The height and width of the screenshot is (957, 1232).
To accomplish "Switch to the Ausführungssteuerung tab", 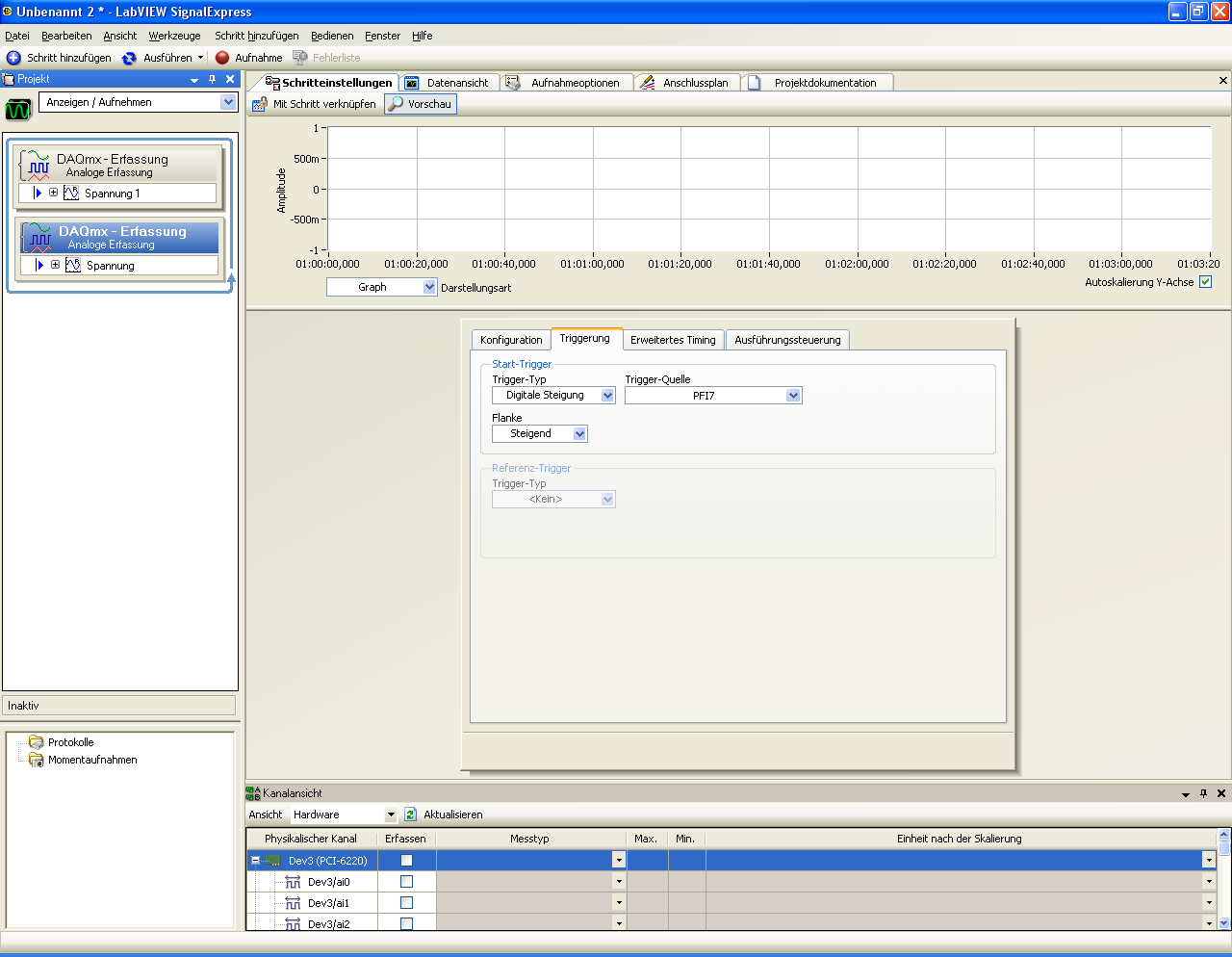I will pyautogui.click(x=787, y=340).
